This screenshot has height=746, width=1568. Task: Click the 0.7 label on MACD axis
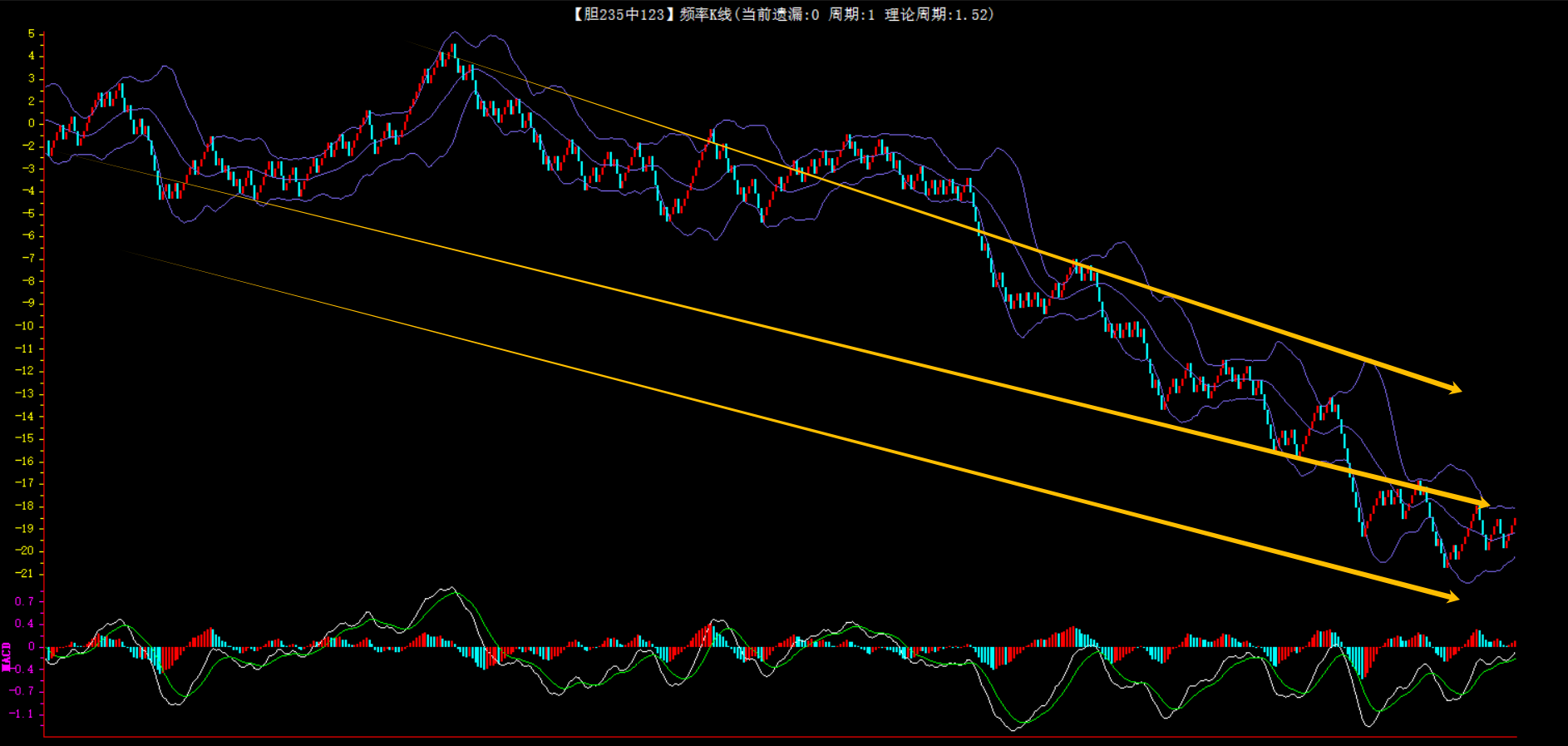[x=24, y=600]
